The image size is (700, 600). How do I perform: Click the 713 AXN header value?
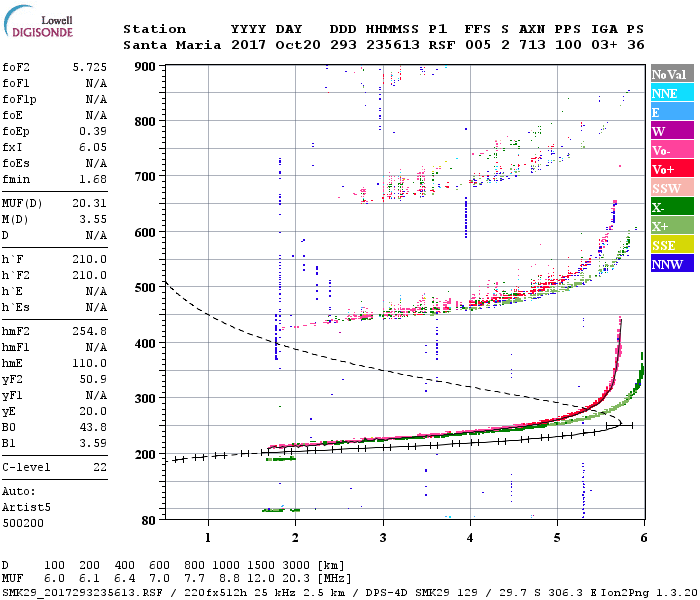(x=532, y=45)
